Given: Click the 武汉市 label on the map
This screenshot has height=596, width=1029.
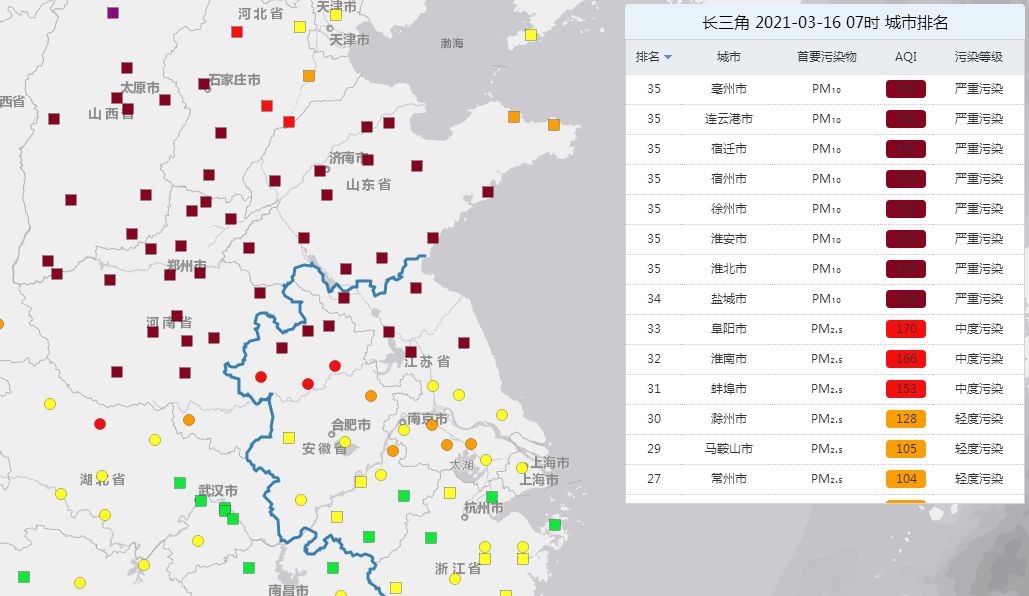Looking at the screenshot, I should 217,491.
